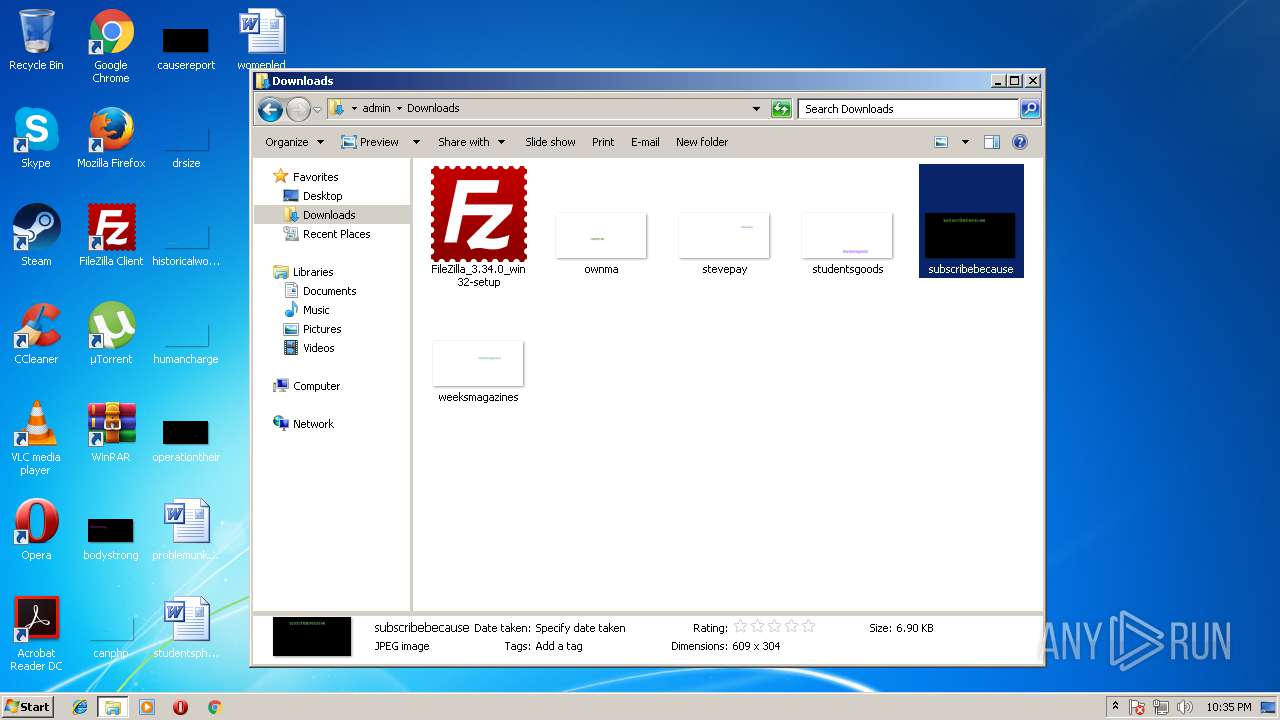Open the Videos library

point(318,348)
